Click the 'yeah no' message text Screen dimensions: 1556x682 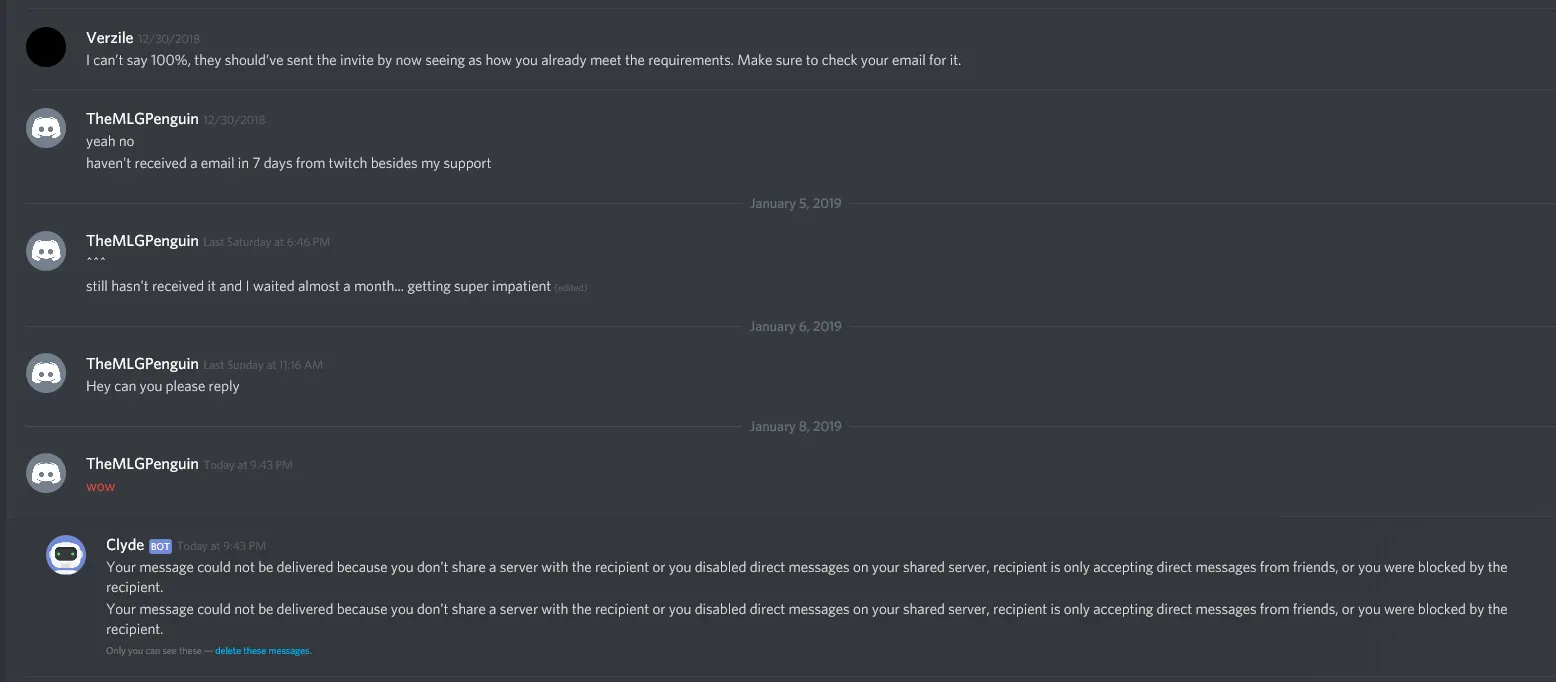tap(110, 141)
